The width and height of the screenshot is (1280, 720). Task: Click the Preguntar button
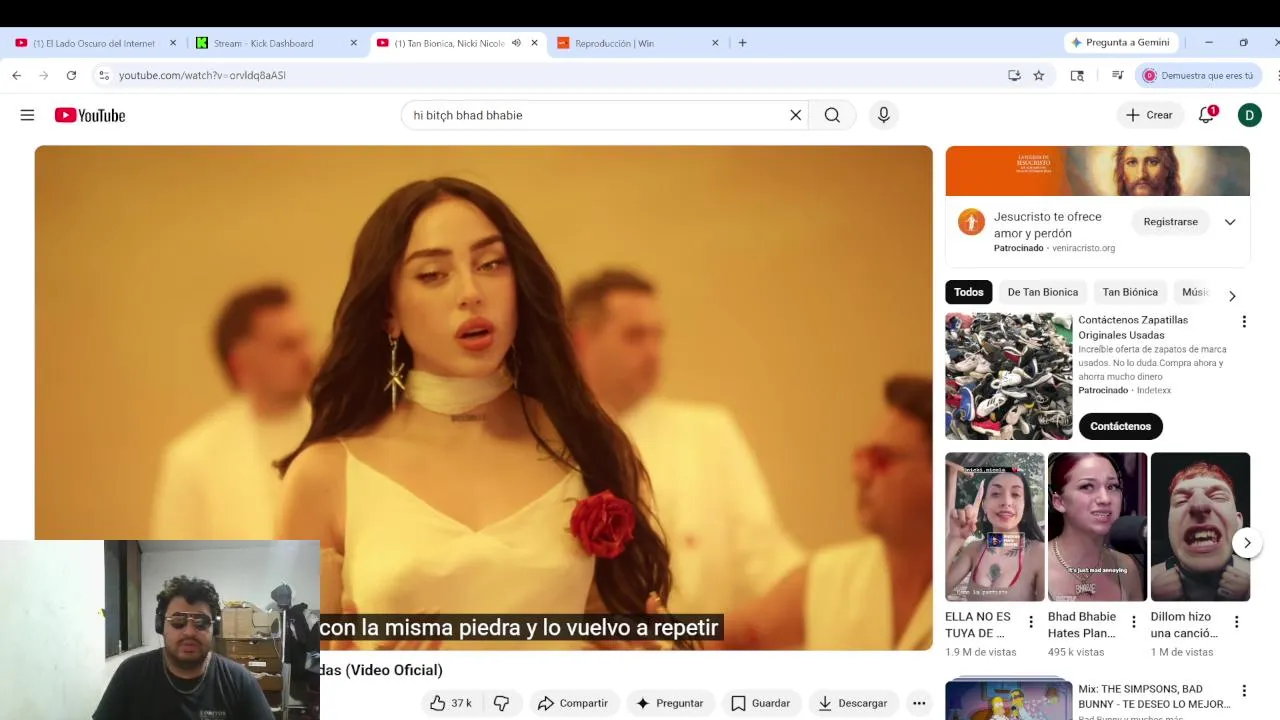[670, 703]
